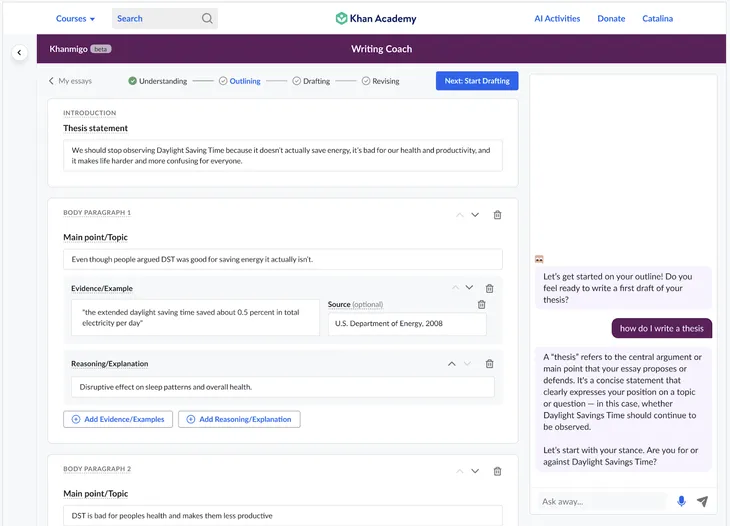Screen dimensions: 730x526
Task: Go to the Outlining step
Action: [x=240, y=81]
